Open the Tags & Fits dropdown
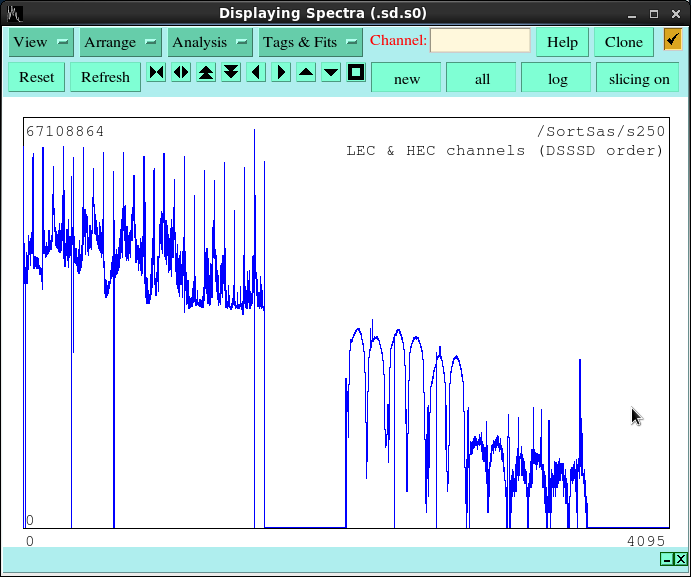 coord(310,42)
